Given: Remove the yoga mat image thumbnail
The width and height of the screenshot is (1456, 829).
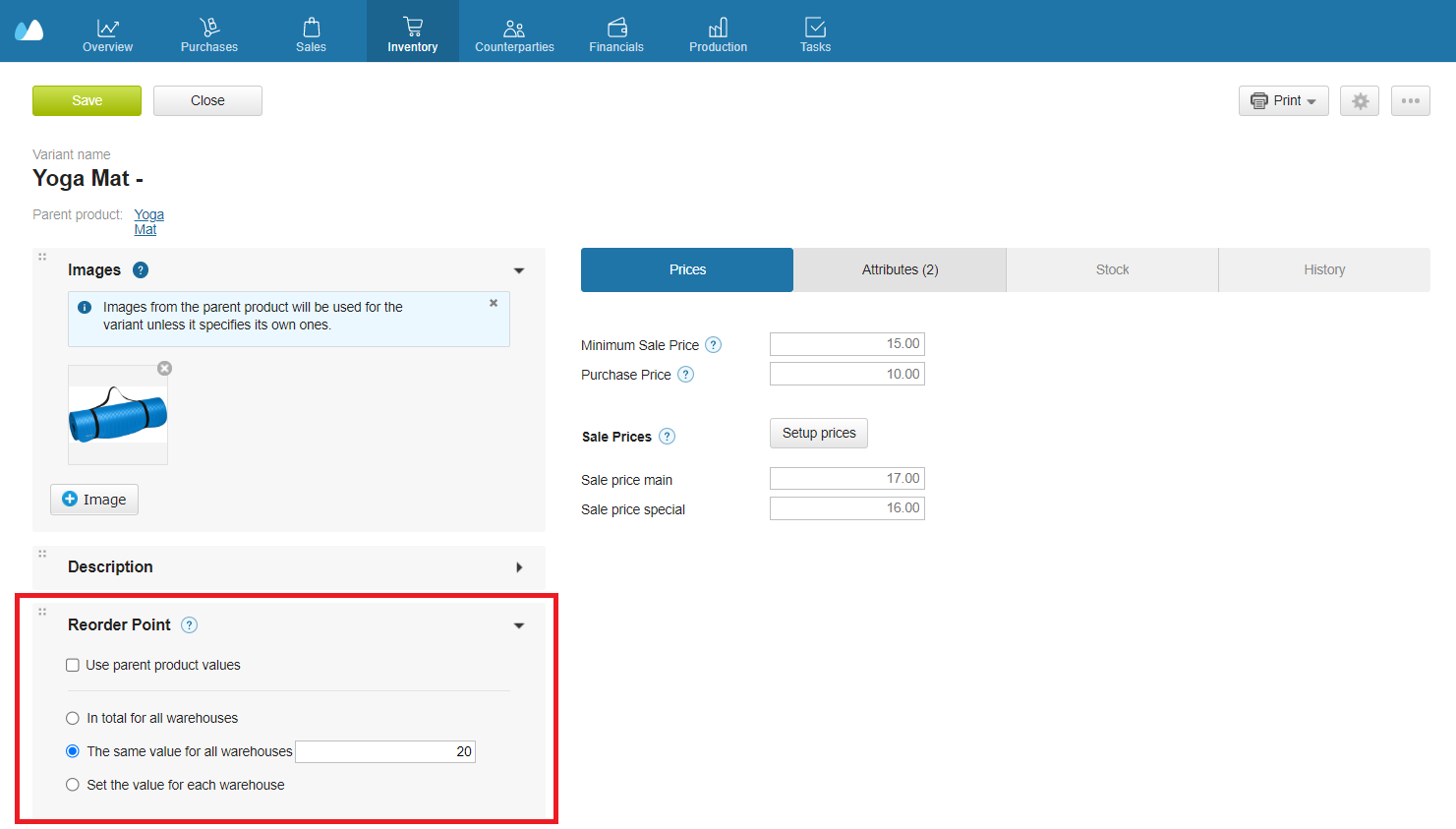Looking at the screenshot, I should [x=165, y=368].
